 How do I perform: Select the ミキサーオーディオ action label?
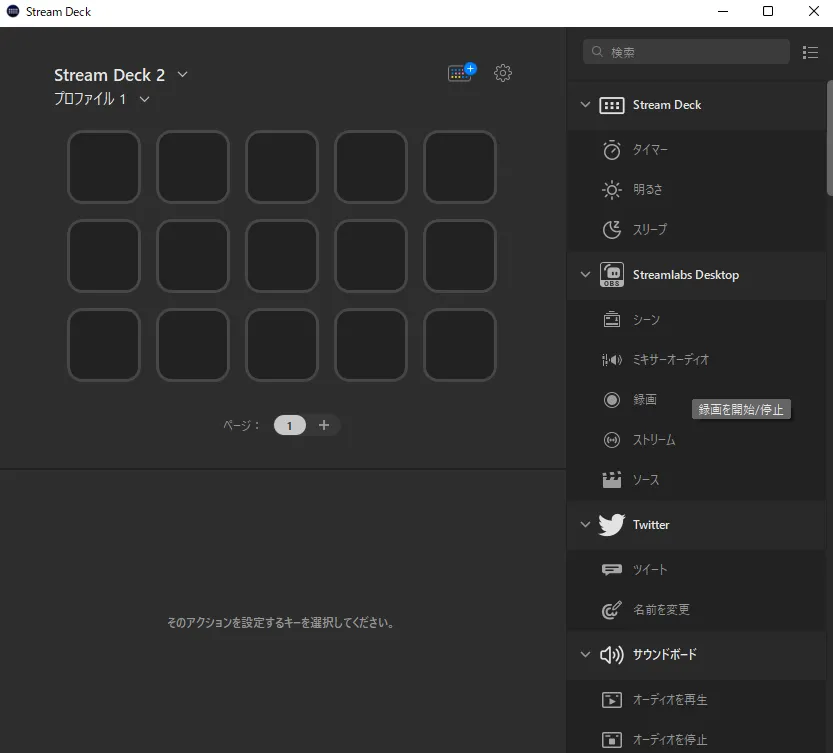point(670,360)
